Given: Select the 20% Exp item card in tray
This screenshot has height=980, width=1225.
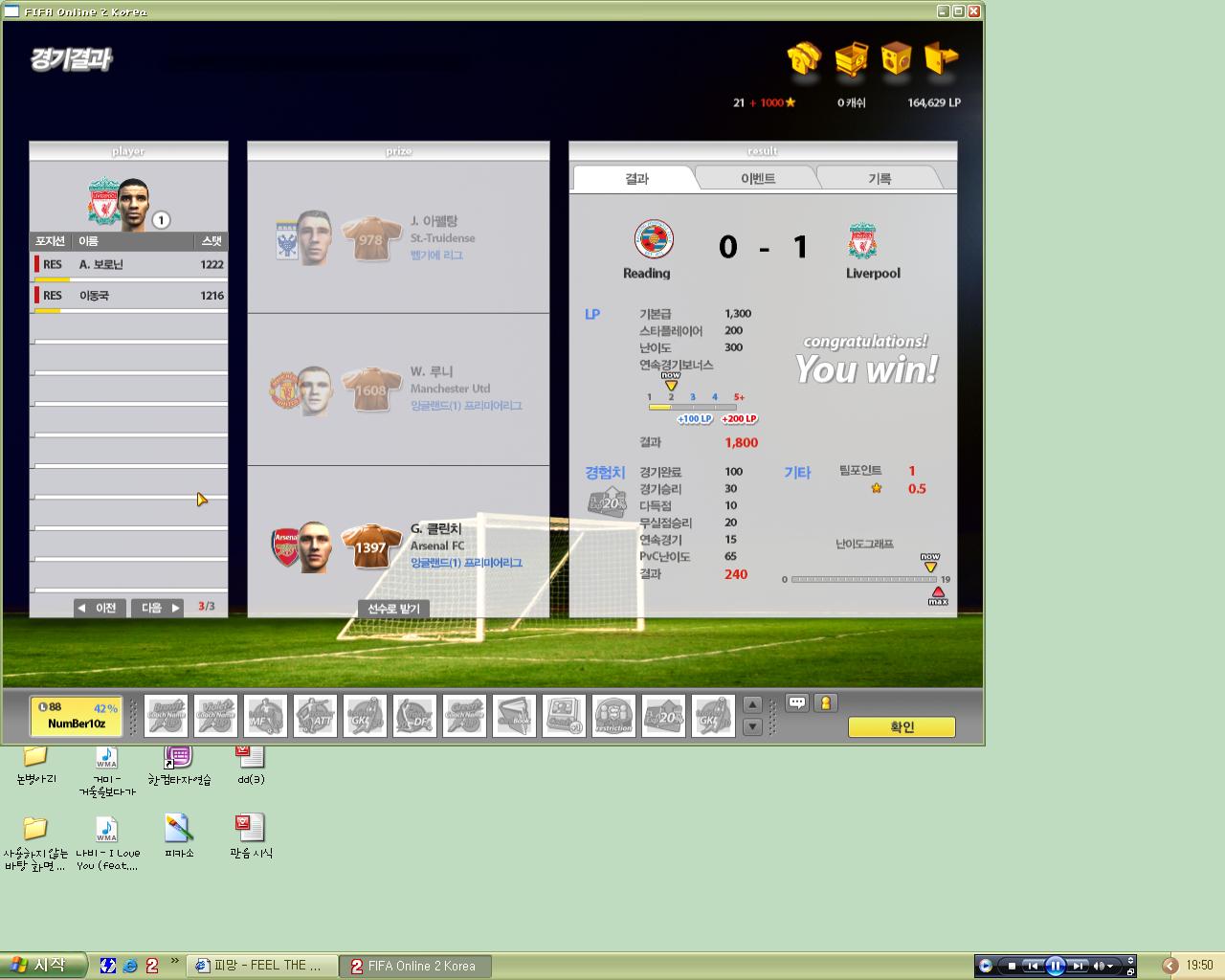Looking at the screenshot, I should pos(663,716).
